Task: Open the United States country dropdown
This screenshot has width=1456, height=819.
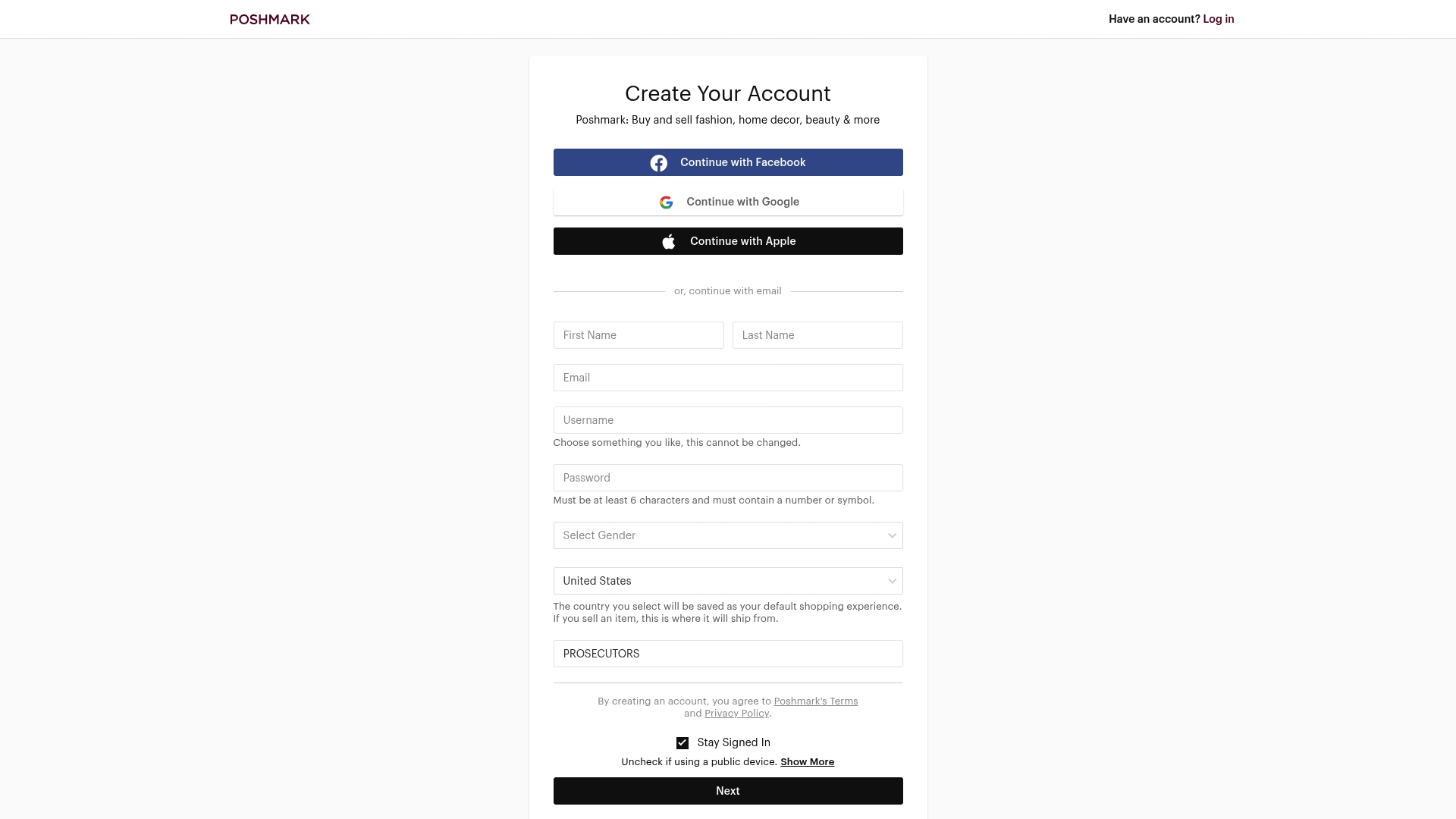Action: 728,581
